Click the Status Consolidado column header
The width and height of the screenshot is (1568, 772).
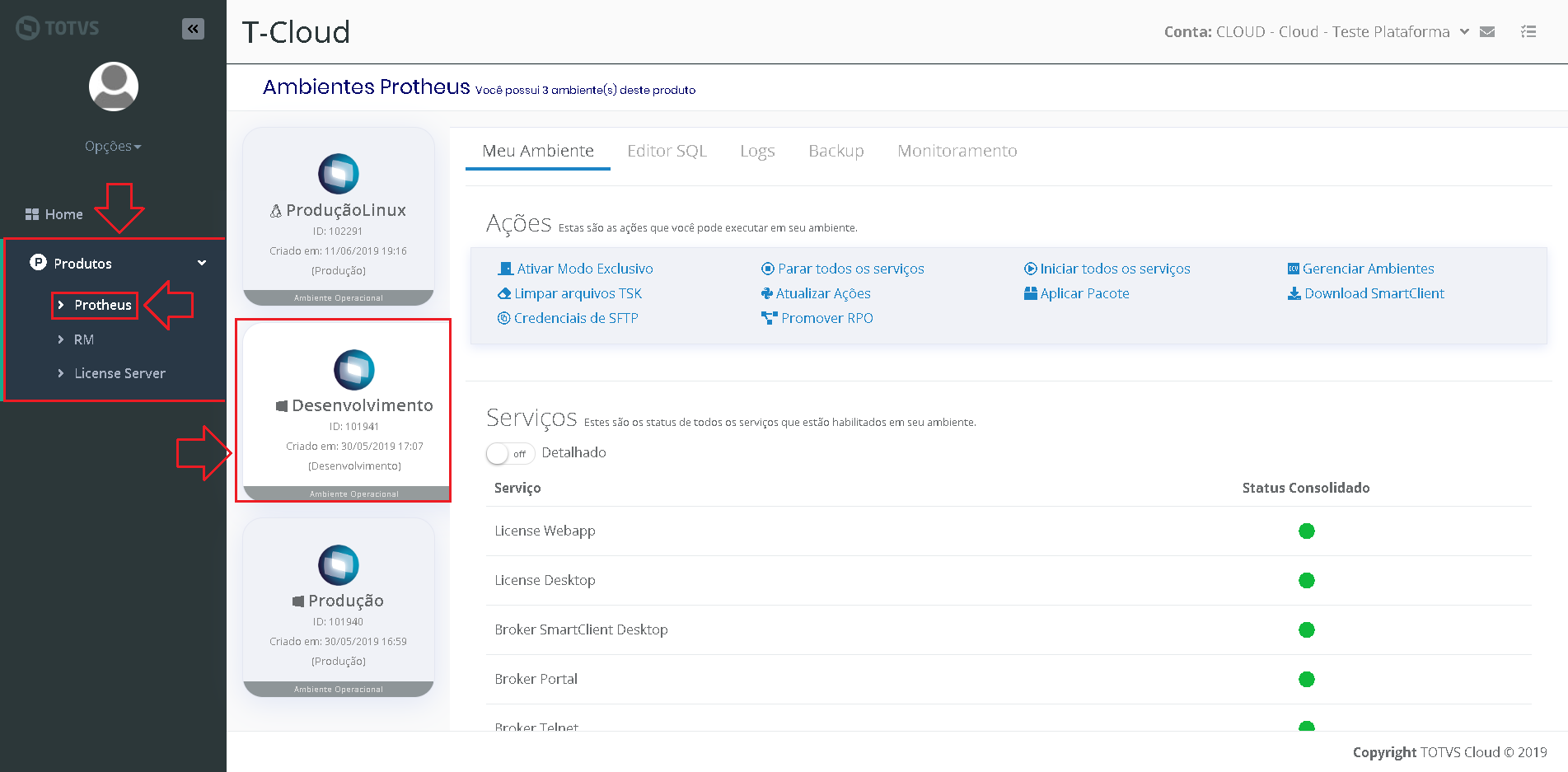click(1306, 488)
